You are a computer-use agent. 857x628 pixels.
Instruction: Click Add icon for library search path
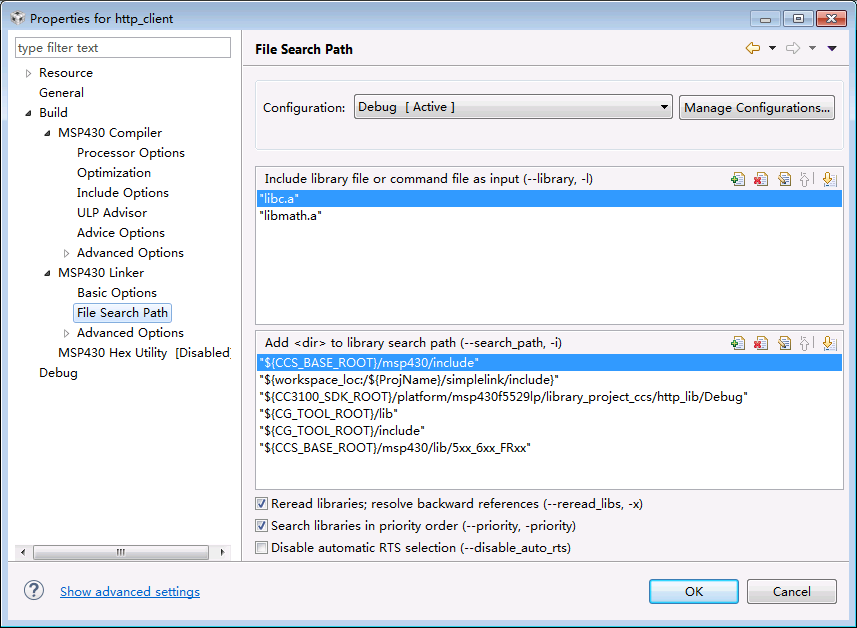[x=738, y=343]
